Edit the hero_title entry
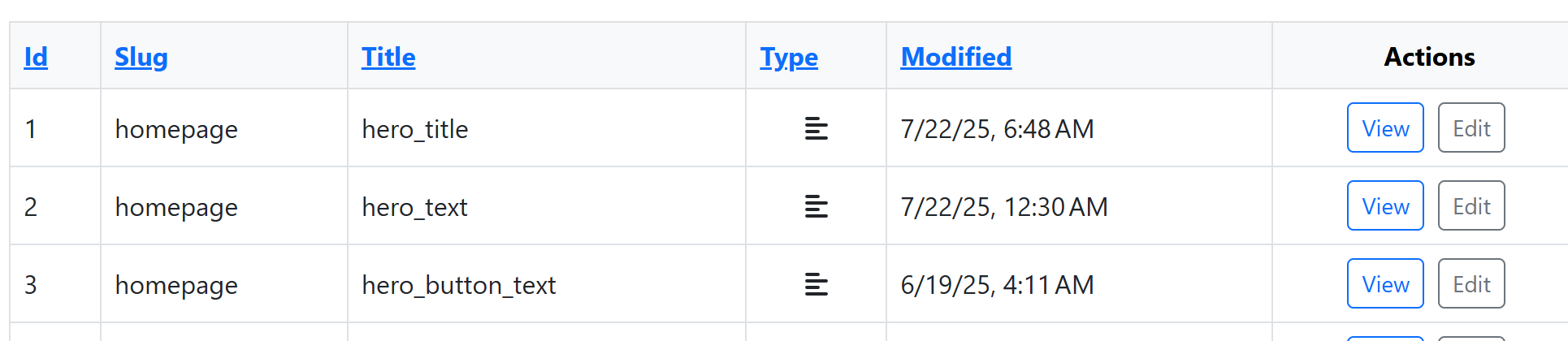The image size is (1568, 341). [1471, 127]
